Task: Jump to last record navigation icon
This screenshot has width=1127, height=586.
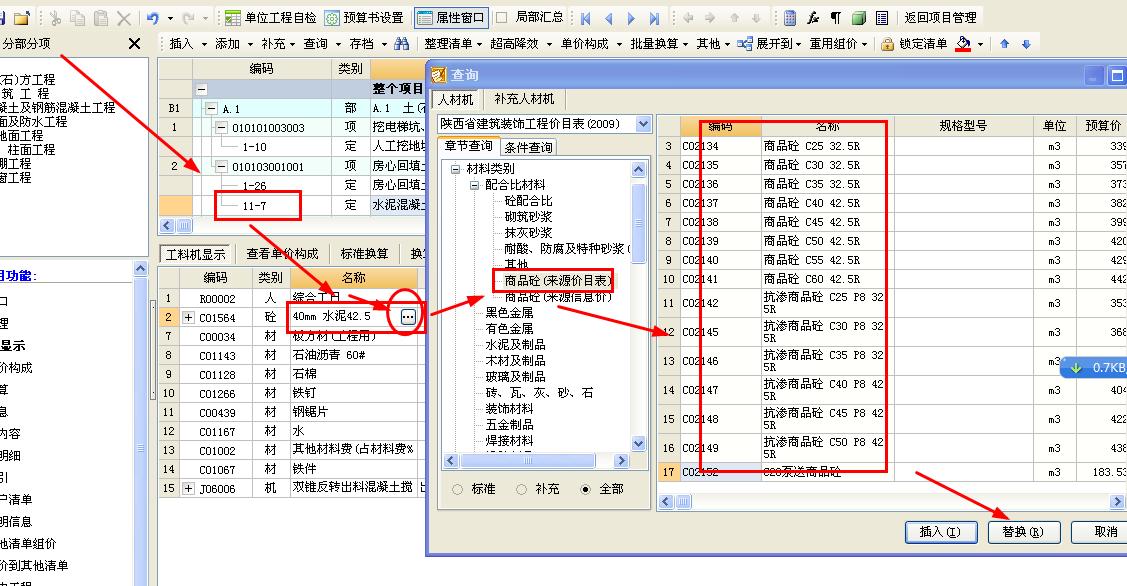Action: tap(653, 18)
